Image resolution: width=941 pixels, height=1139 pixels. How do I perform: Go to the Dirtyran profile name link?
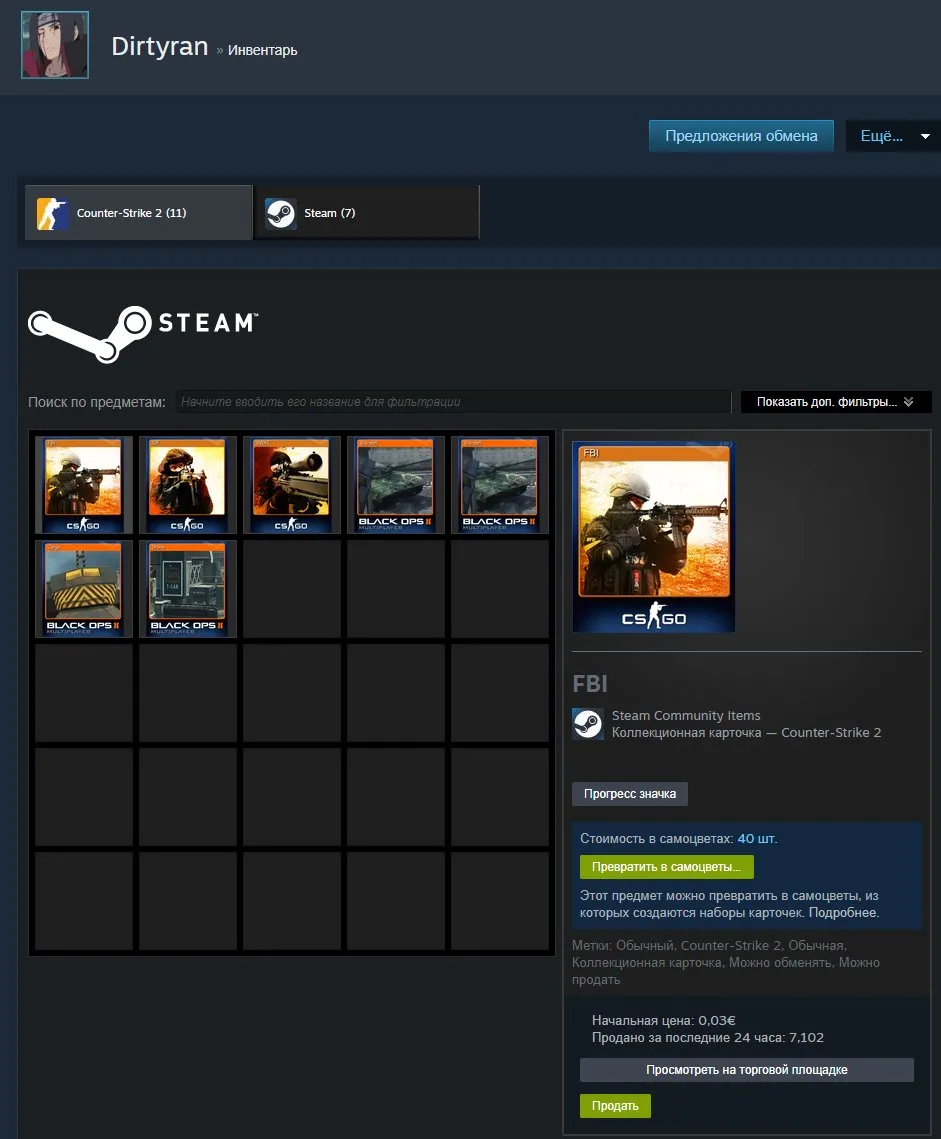pos(160,46)
